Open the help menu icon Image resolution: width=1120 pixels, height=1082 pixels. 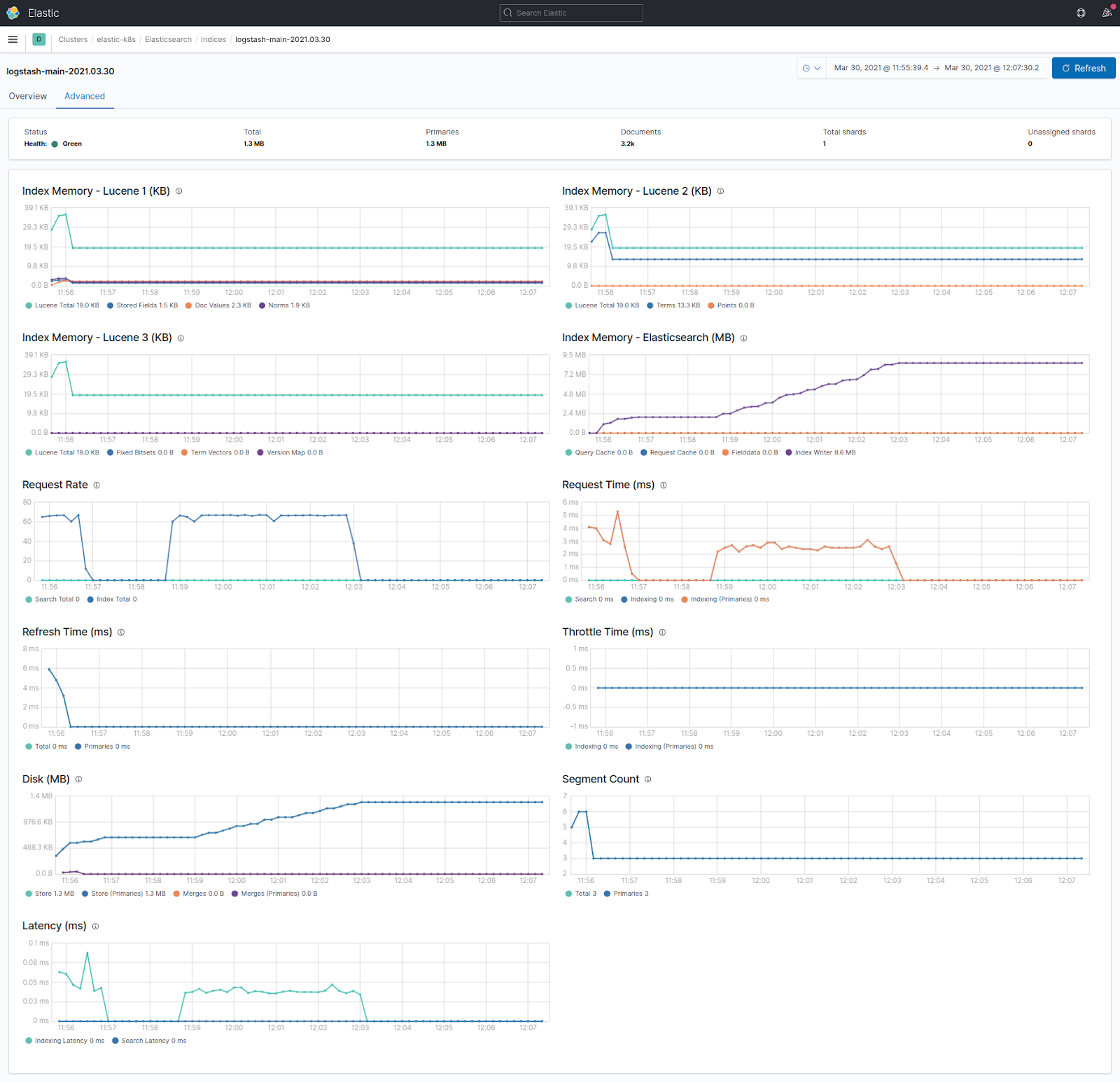[x=1081, y=13]
